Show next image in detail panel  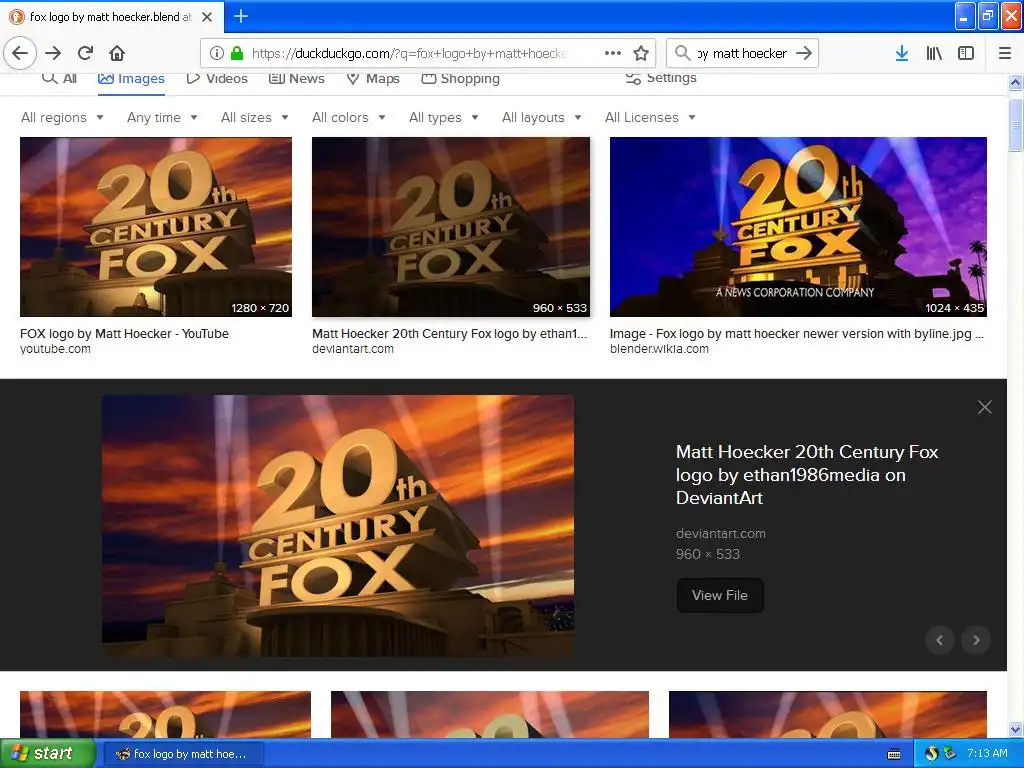click(x=976, y=640)
